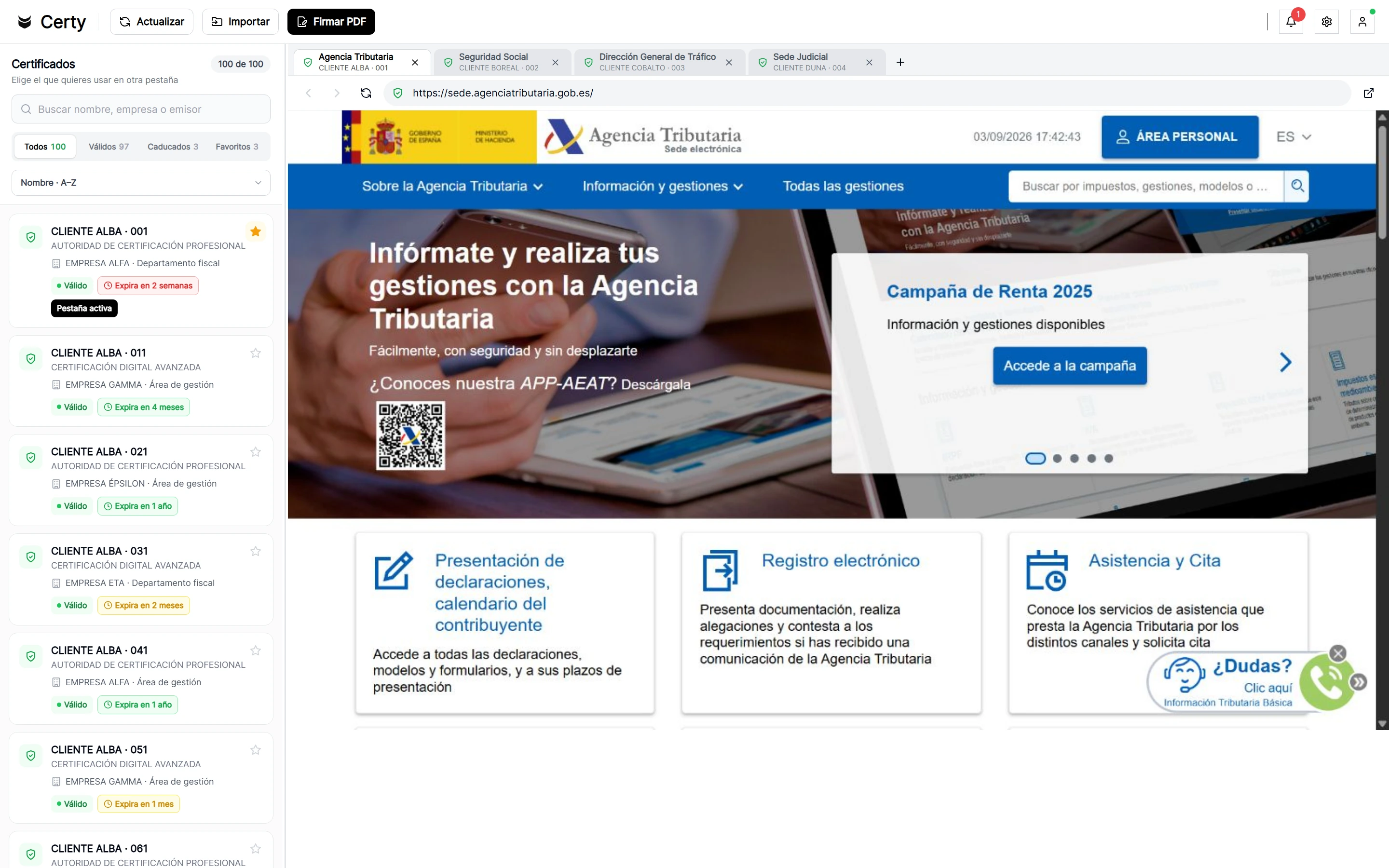This screenshot has height=868, width=1389.
Task: Open the user profile icon
Action: 1362,22
